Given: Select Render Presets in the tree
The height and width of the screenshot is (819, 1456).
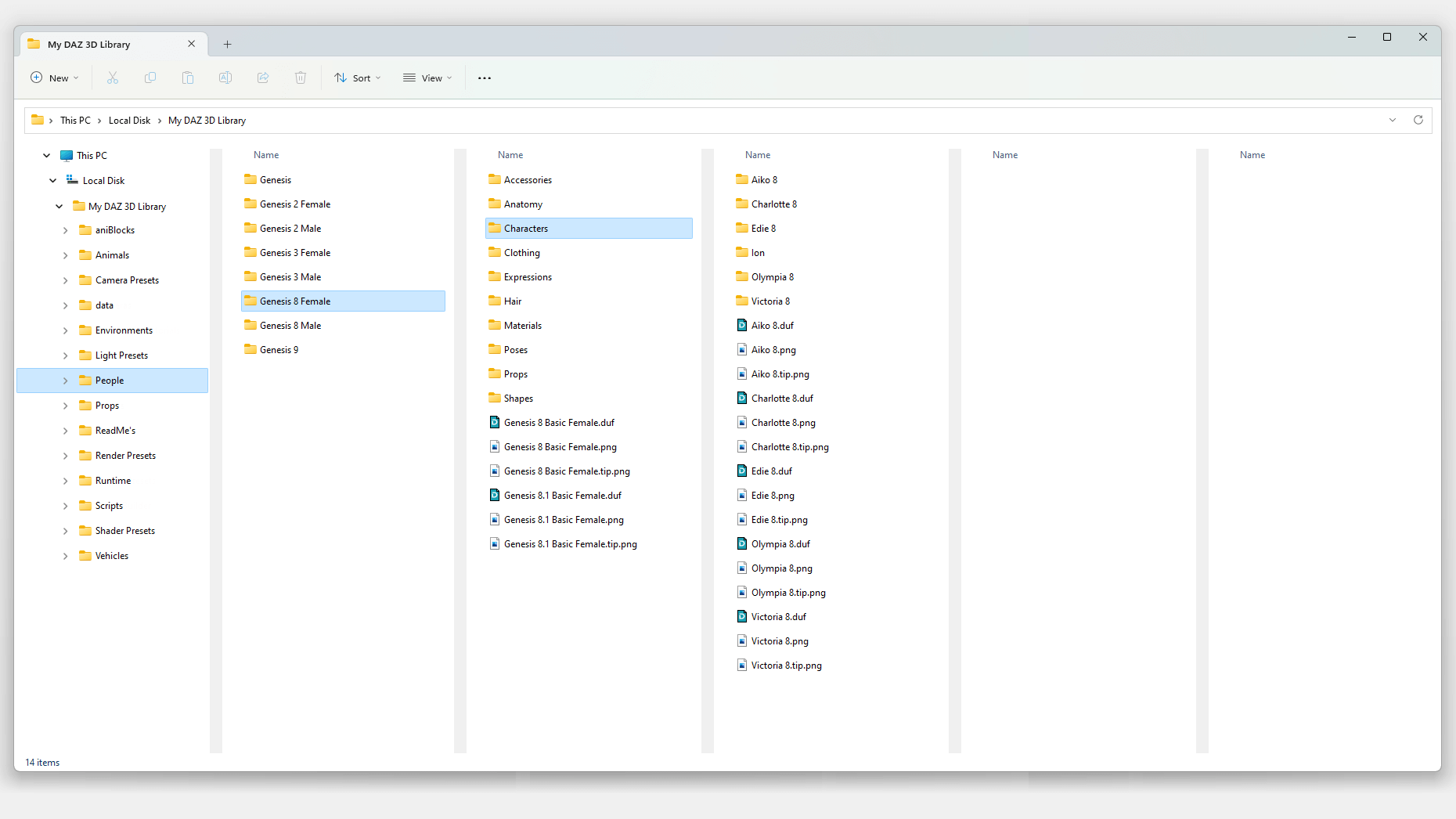Looking at the screenshot, I should (x=125, y=456).
